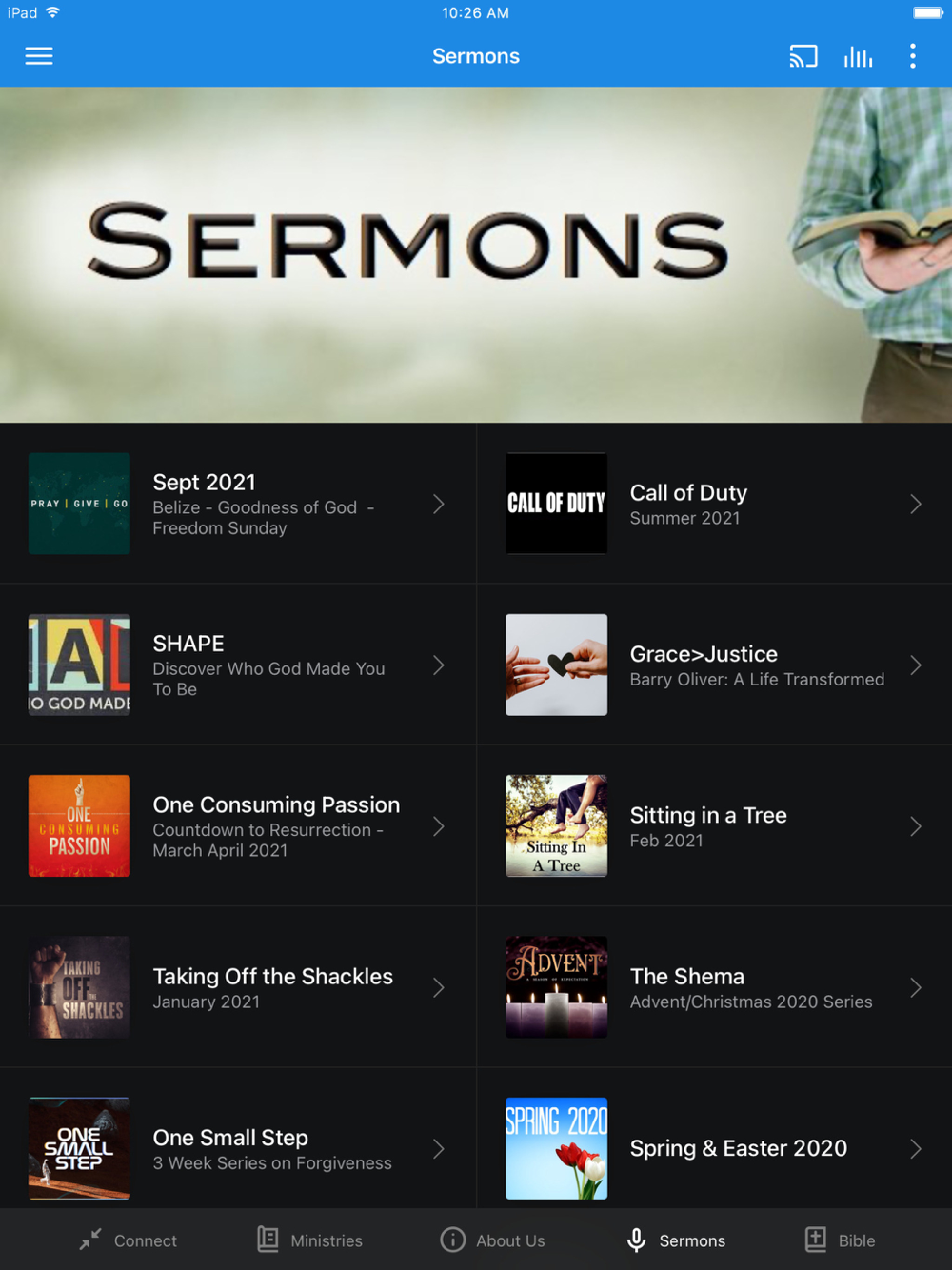Tap the Ministries newspaper icon
Image resolution: width=952 pixels, height=1270 pixels.
click(x=268, y=1240)
